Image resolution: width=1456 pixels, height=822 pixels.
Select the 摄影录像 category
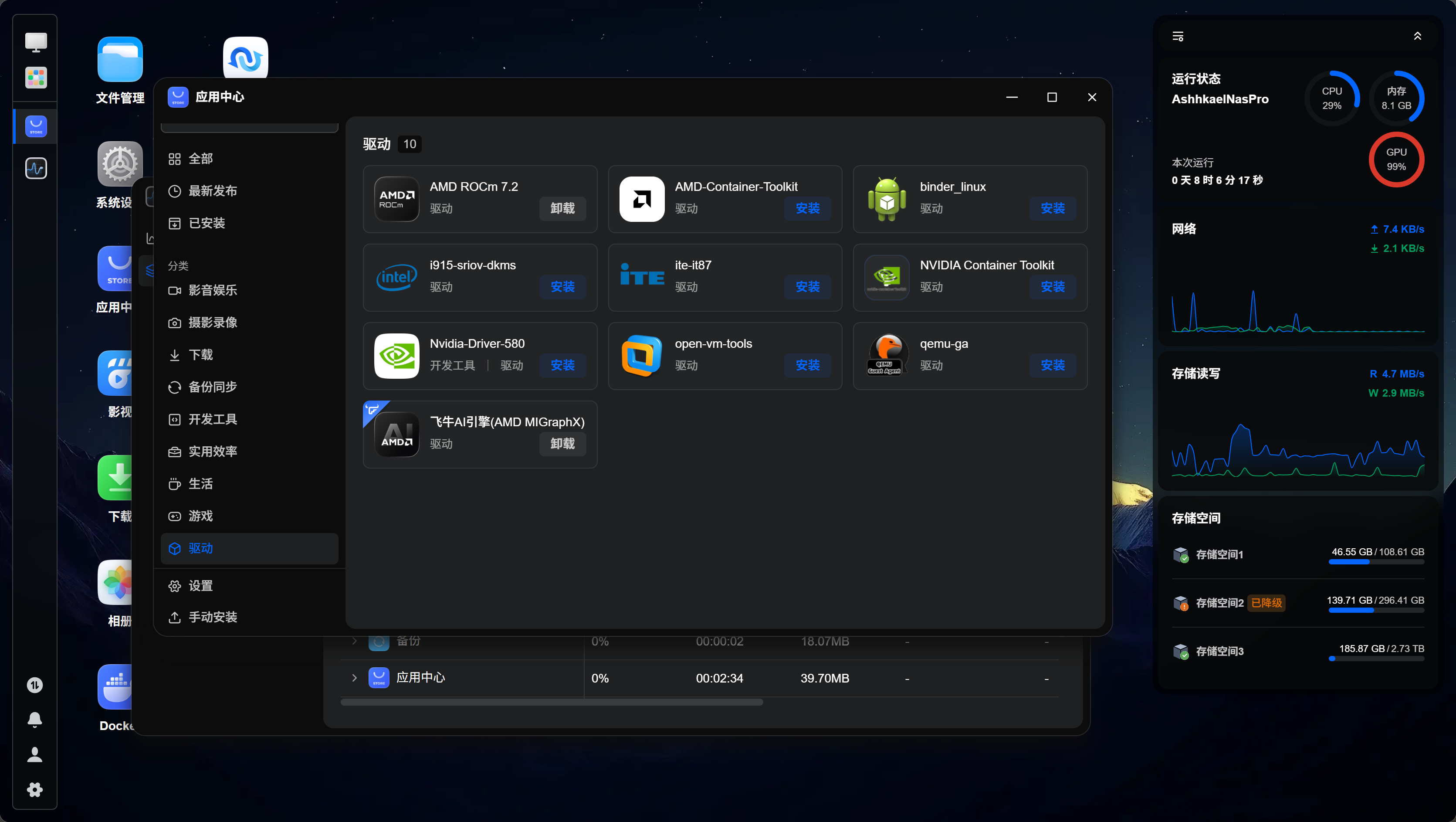tap(249, 323)
